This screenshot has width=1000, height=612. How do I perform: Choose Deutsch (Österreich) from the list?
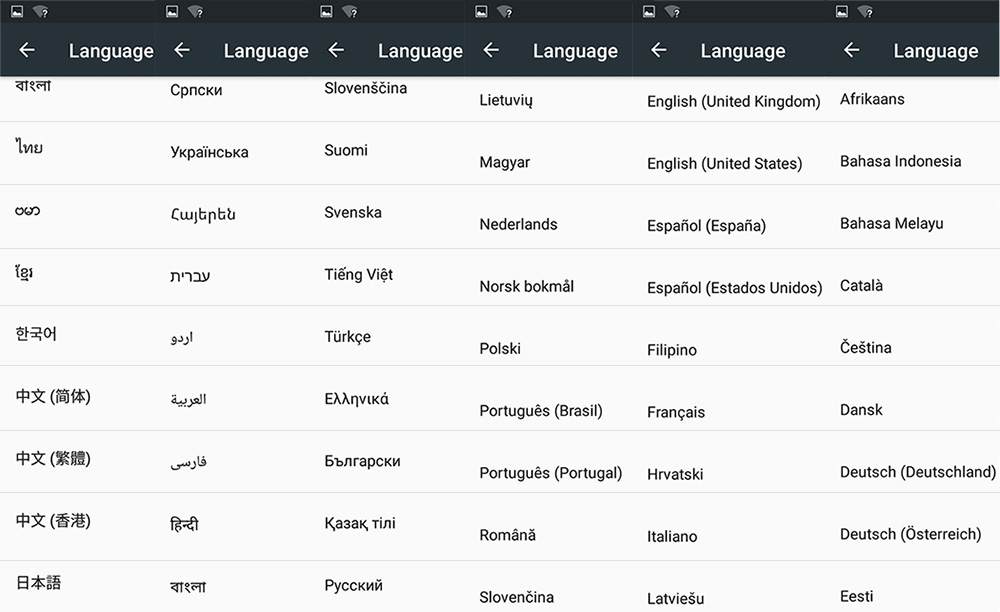click(x=910, y=534)
